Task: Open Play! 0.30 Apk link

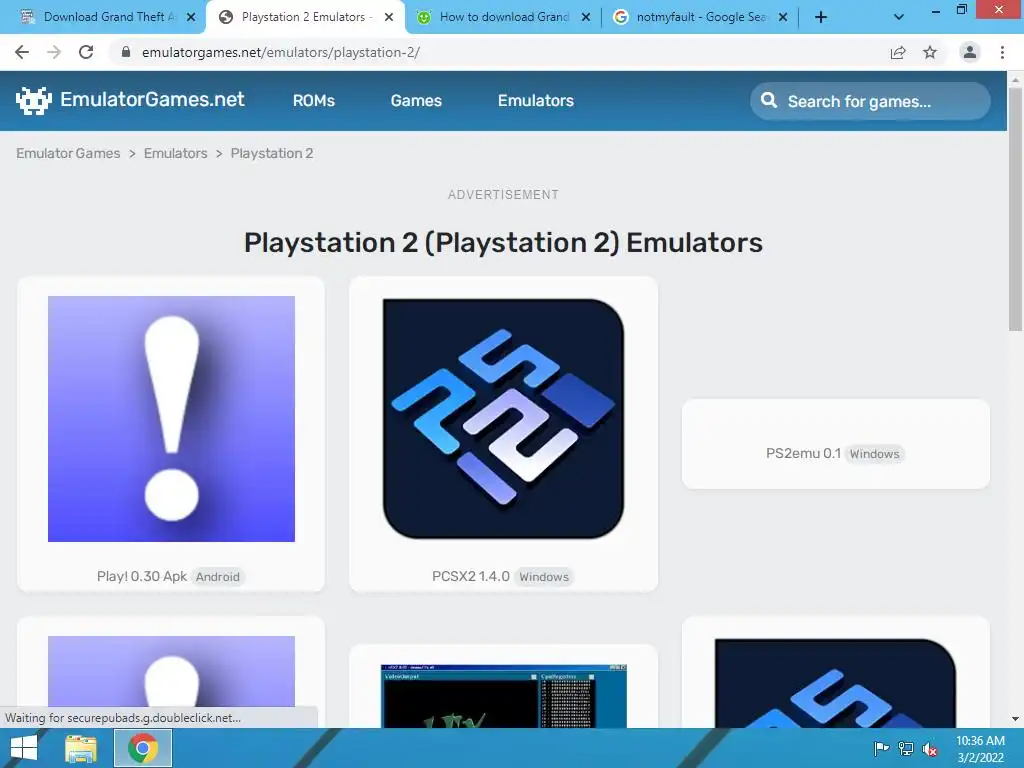Action: pos(142,577)
